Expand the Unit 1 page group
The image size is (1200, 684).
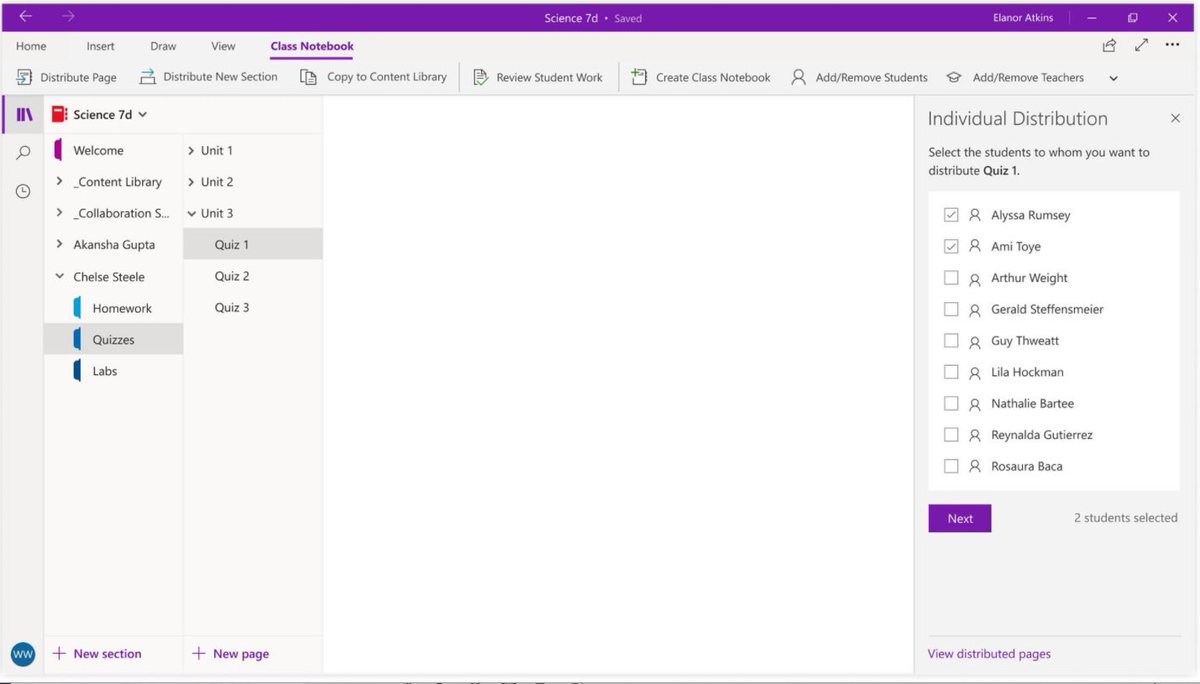click(191, 151)
